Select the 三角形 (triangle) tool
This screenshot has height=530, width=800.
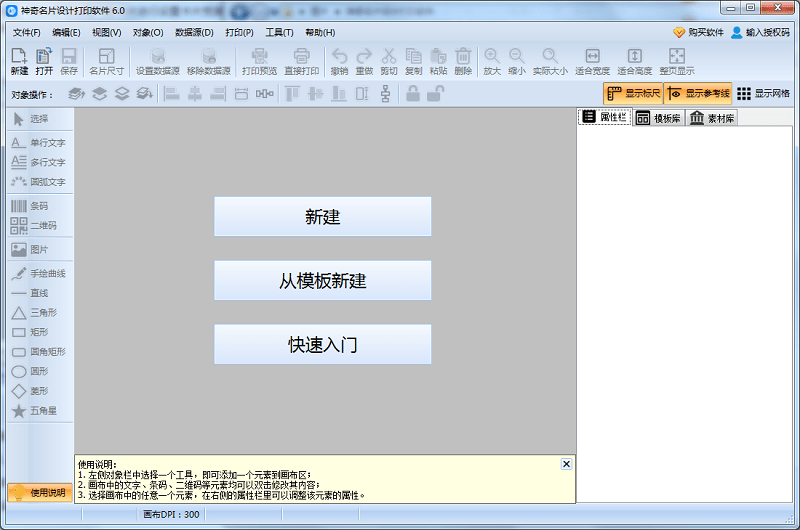point(37,313)
